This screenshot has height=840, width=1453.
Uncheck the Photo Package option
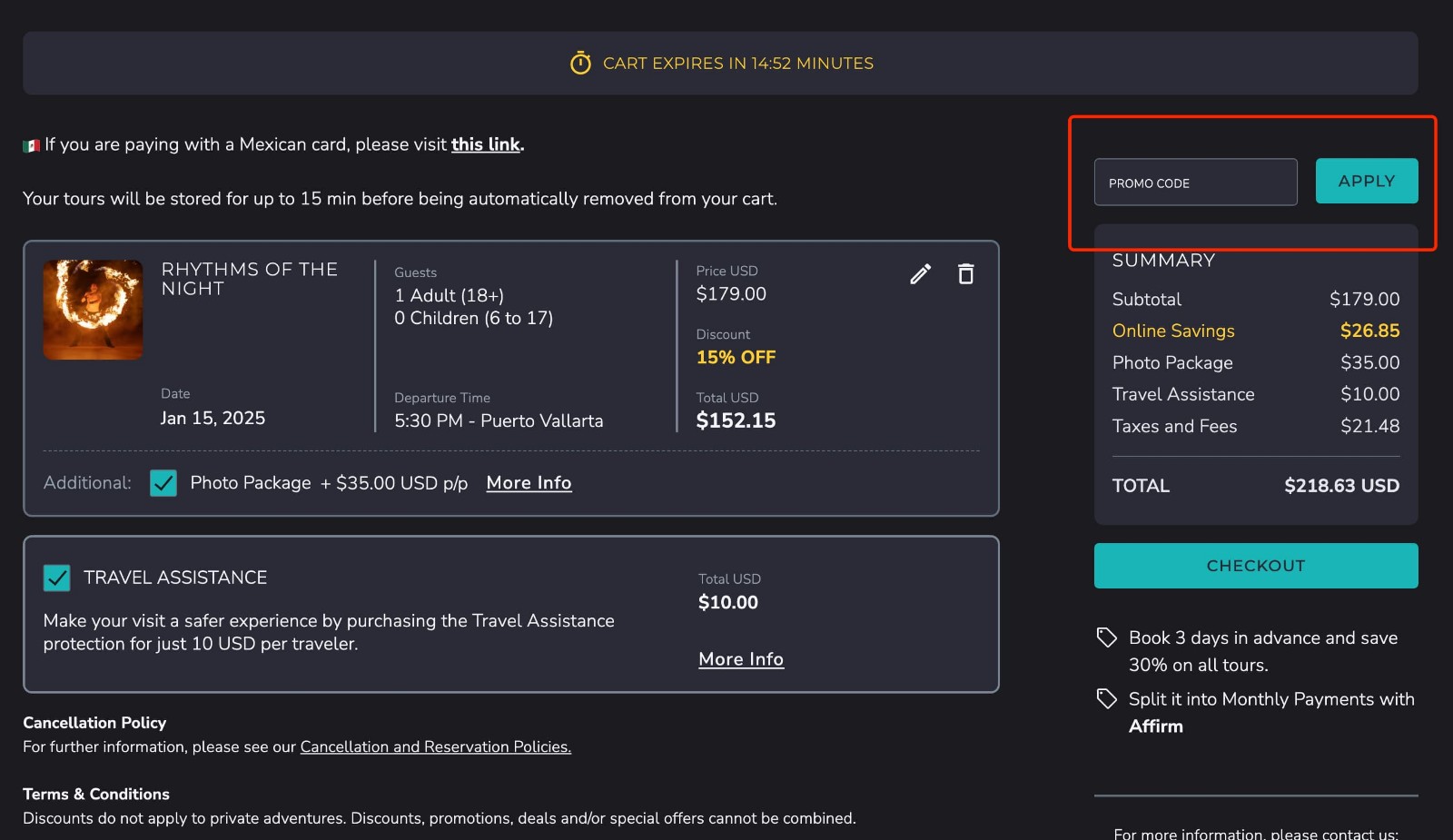163,483
